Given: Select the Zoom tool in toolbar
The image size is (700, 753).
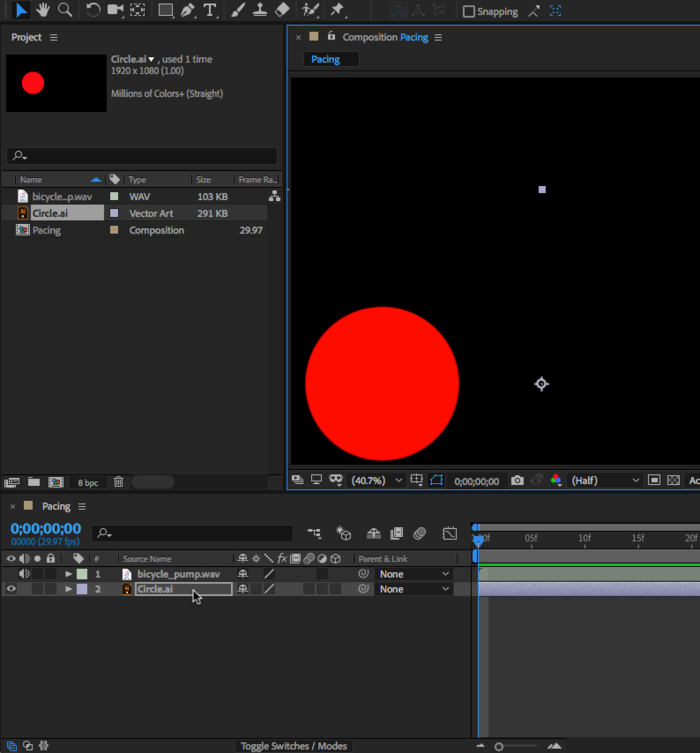Looking at the screenshot, I should pyautogui.click(x=65, y=10).
